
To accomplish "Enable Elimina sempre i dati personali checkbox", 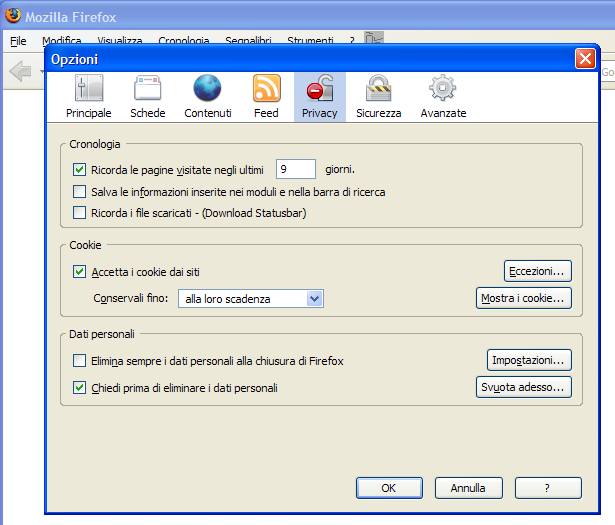I will [80, 361].
